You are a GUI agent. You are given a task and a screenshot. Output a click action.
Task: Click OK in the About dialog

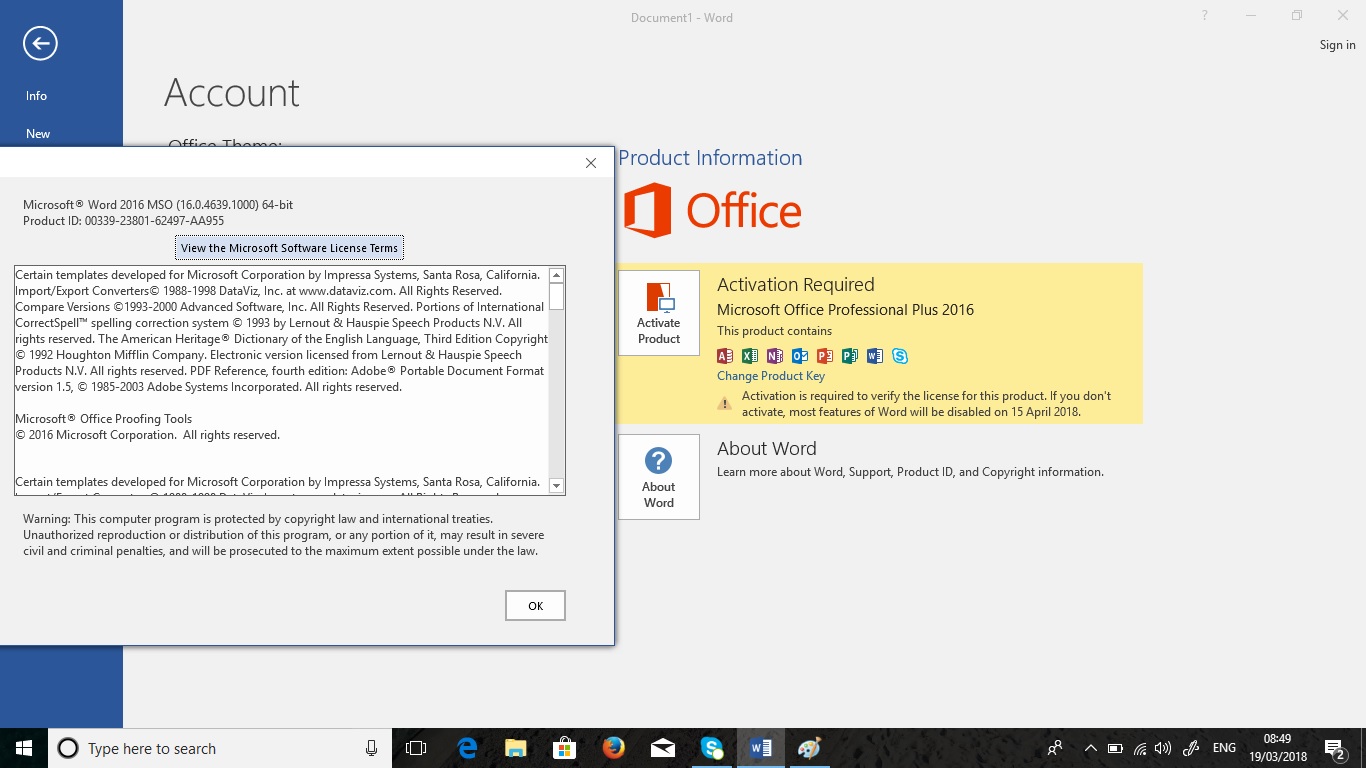[x=535, y=606]
